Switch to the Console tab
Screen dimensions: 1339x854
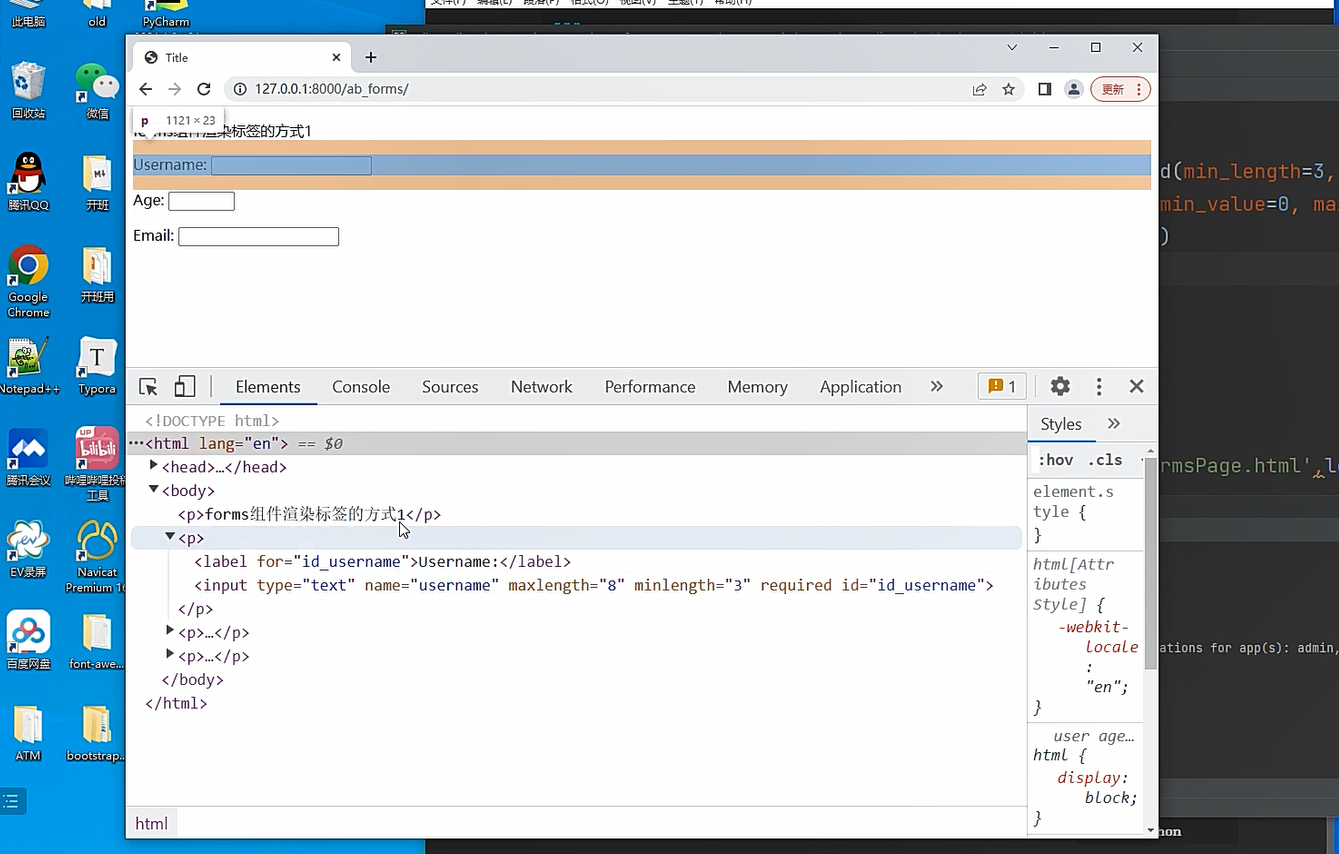click(361, 387)
